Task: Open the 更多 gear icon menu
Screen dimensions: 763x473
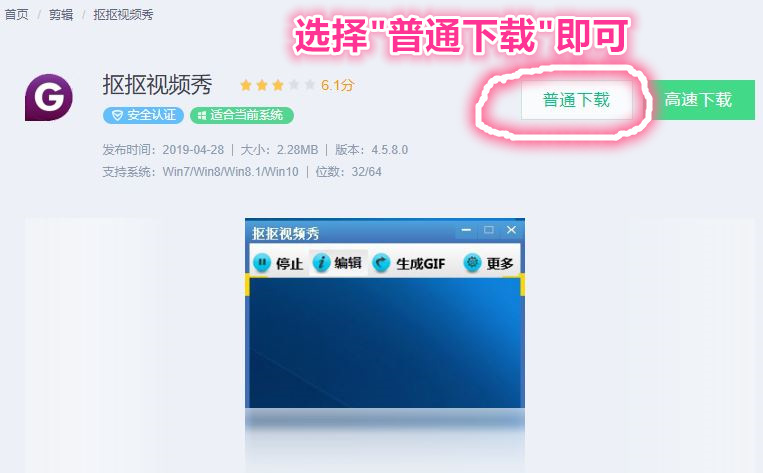Action: pyautogui.click(x=472, y=263)
